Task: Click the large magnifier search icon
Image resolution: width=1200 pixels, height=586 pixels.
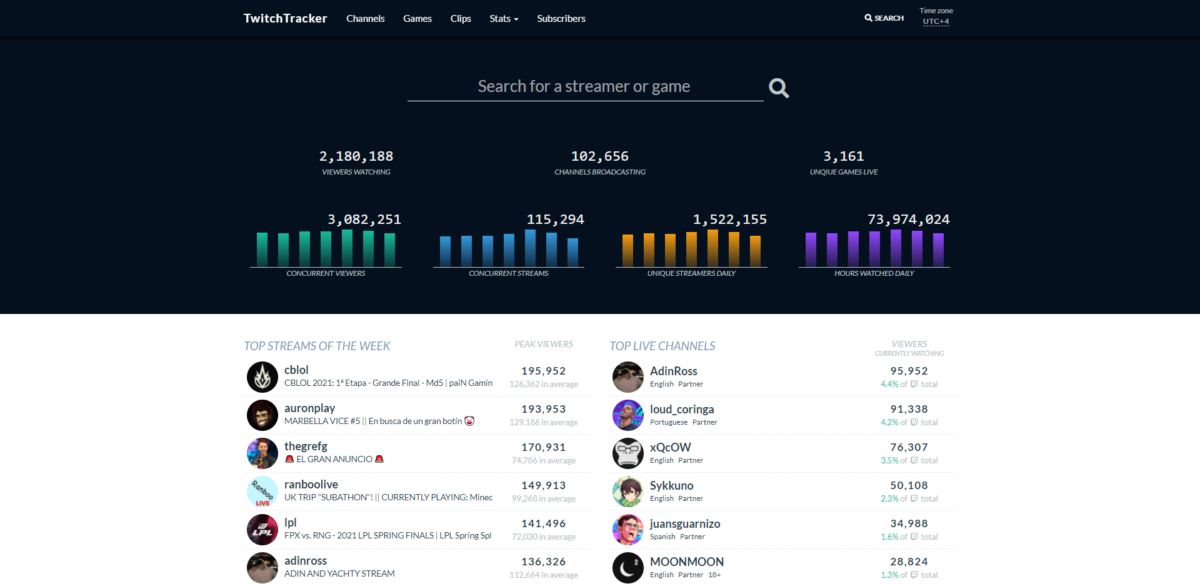Action: coord(779,88)
